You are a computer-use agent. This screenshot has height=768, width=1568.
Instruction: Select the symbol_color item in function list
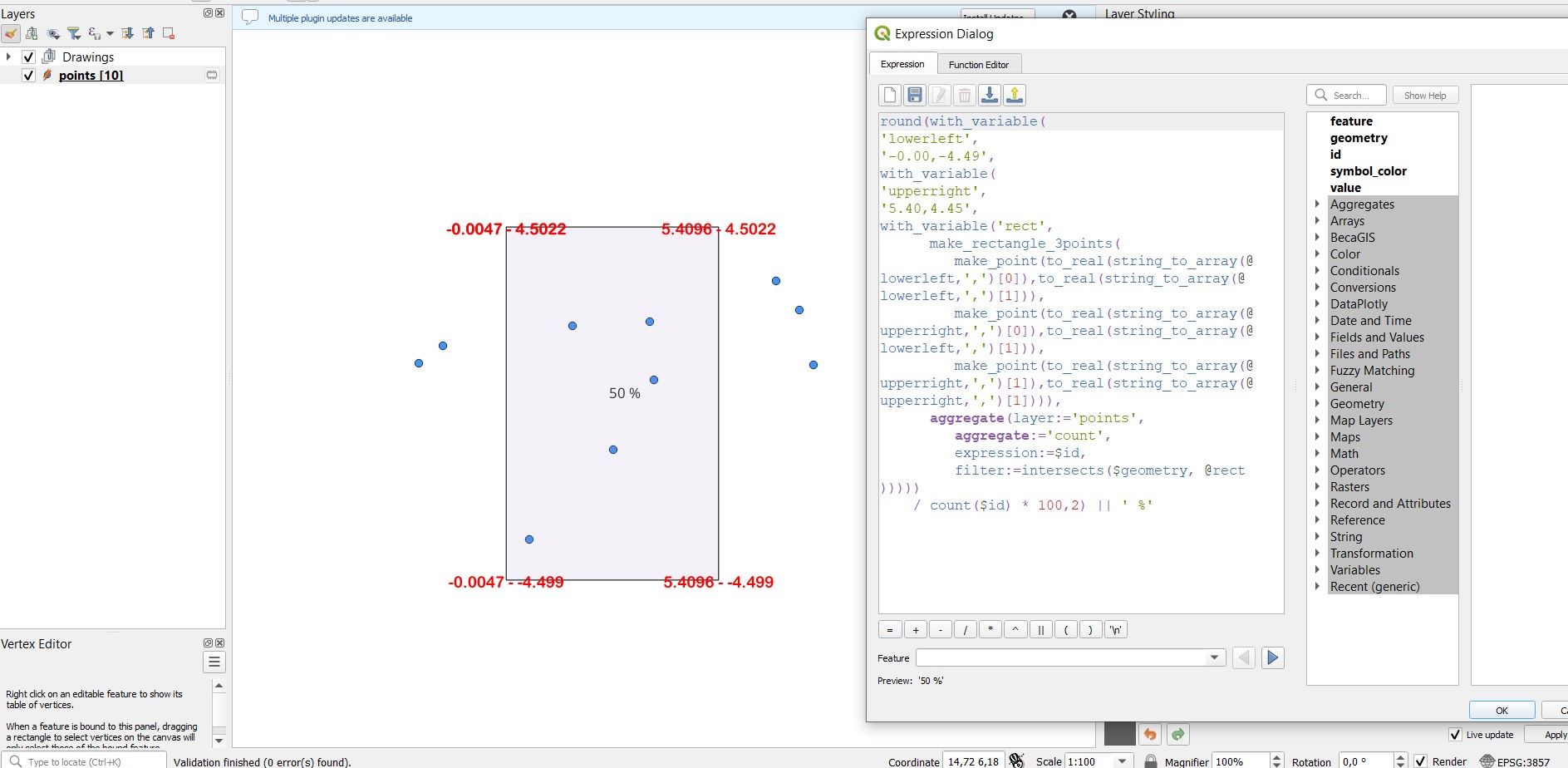(1368, 170)
